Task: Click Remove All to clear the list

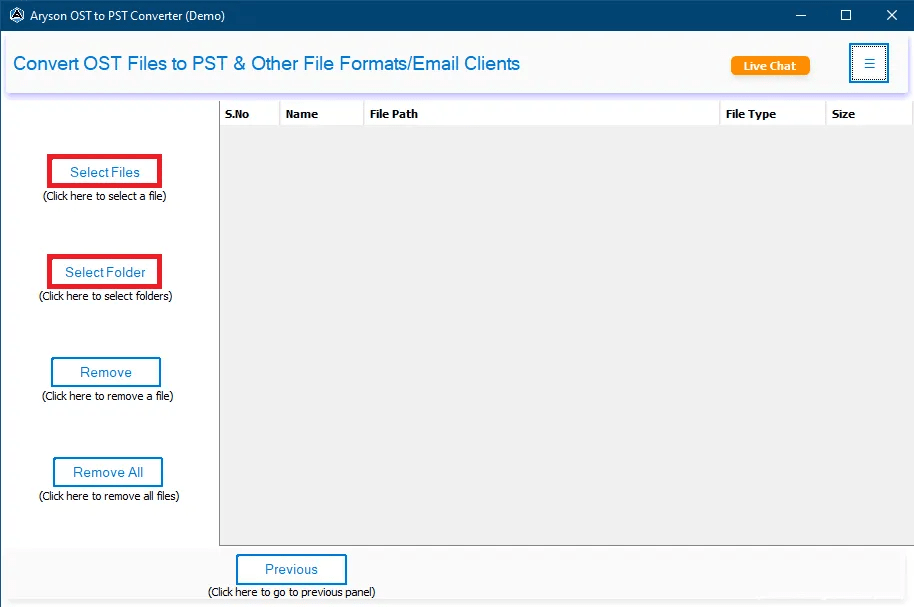Action: pos(107,471)
